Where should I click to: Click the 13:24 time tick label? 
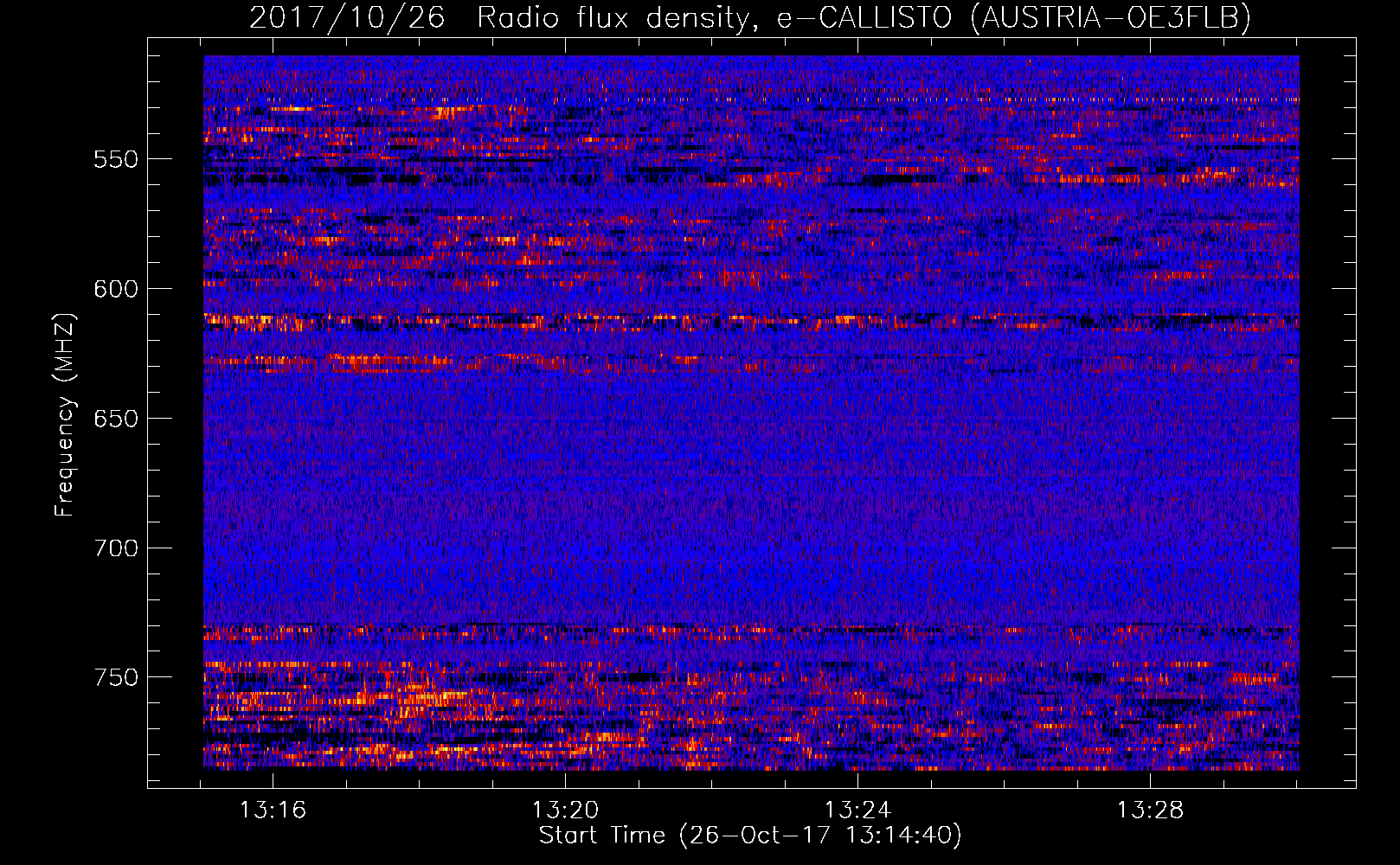pyautogui.click(x=857, y=811)
